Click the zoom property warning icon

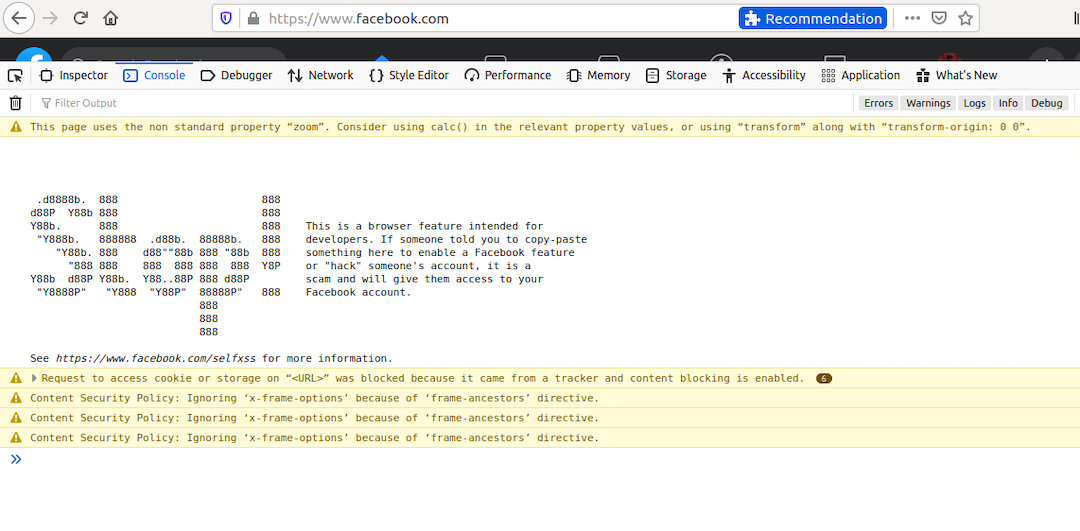coord(16,127)
